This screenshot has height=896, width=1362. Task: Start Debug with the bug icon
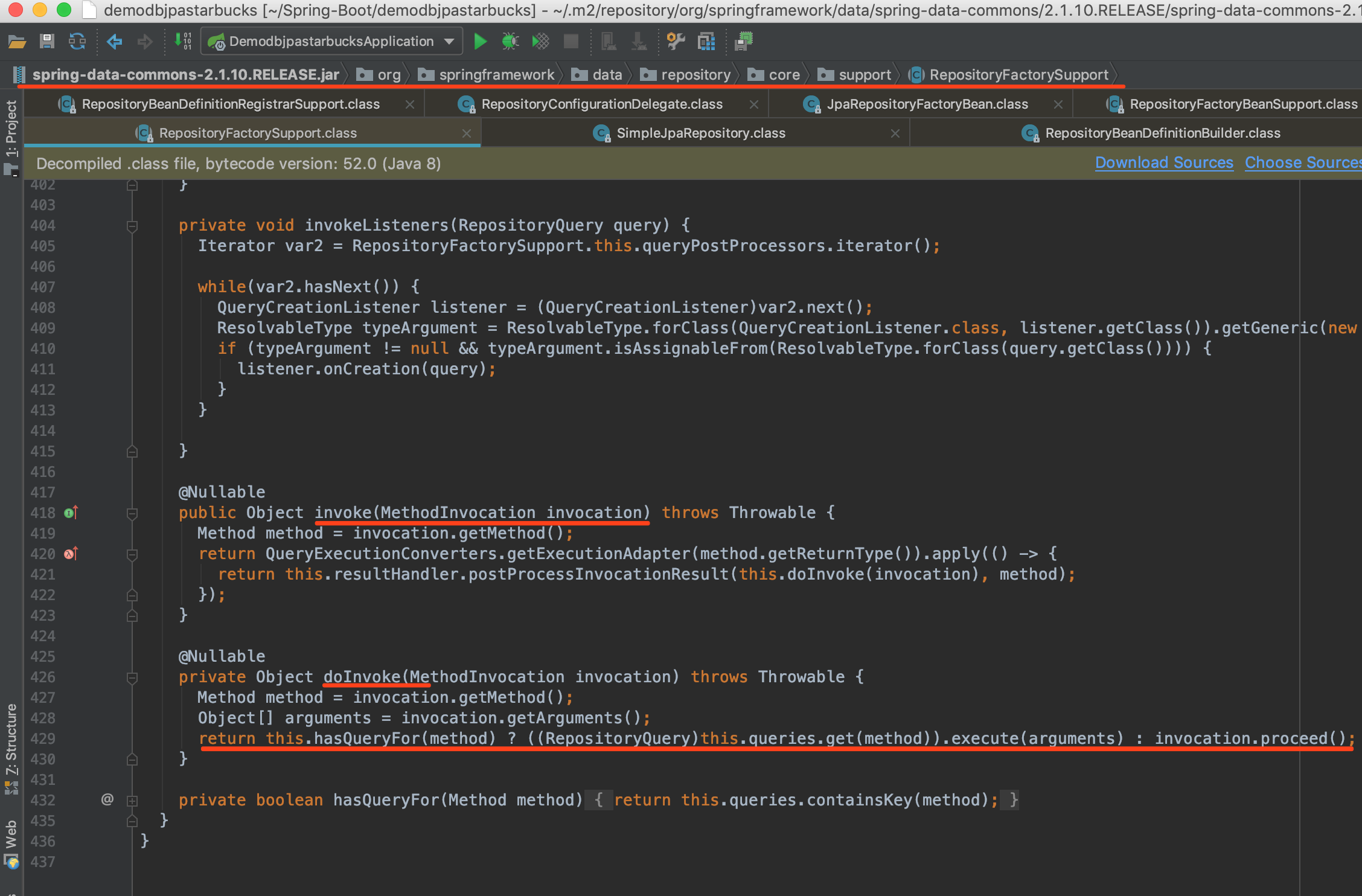510,41
